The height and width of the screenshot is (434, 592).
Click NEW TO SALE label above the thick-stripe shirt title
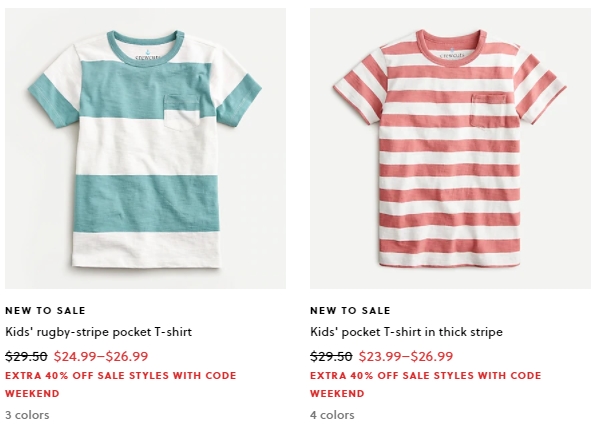click(350, 311)
